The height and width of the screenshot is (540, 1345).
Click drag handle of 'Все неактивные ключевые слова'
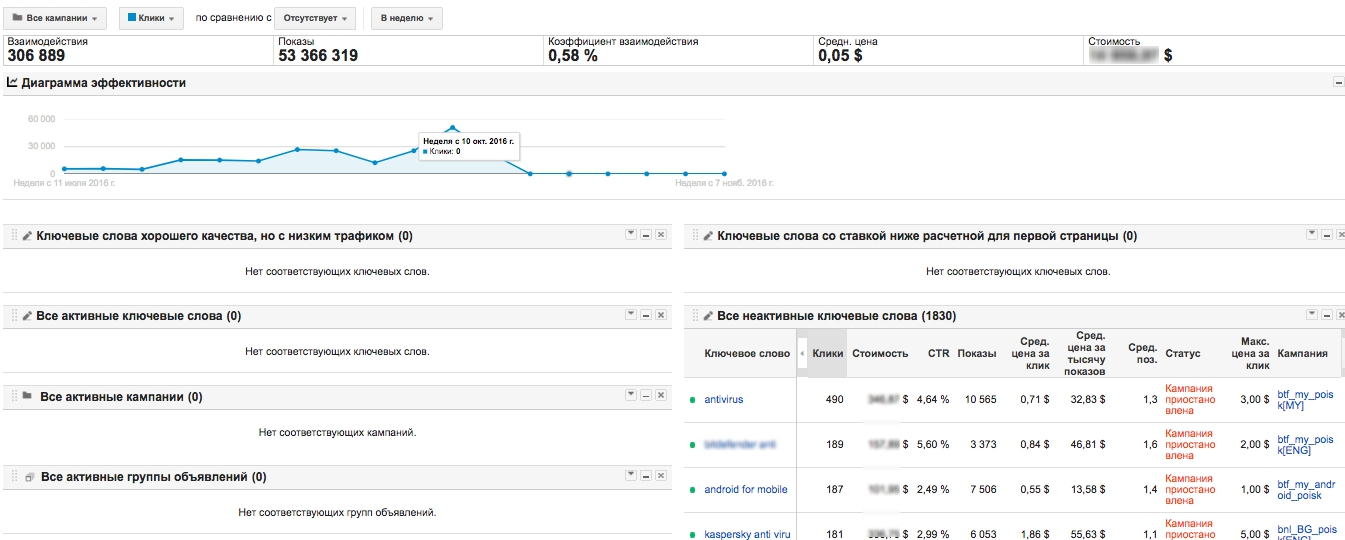click(695, 316)
